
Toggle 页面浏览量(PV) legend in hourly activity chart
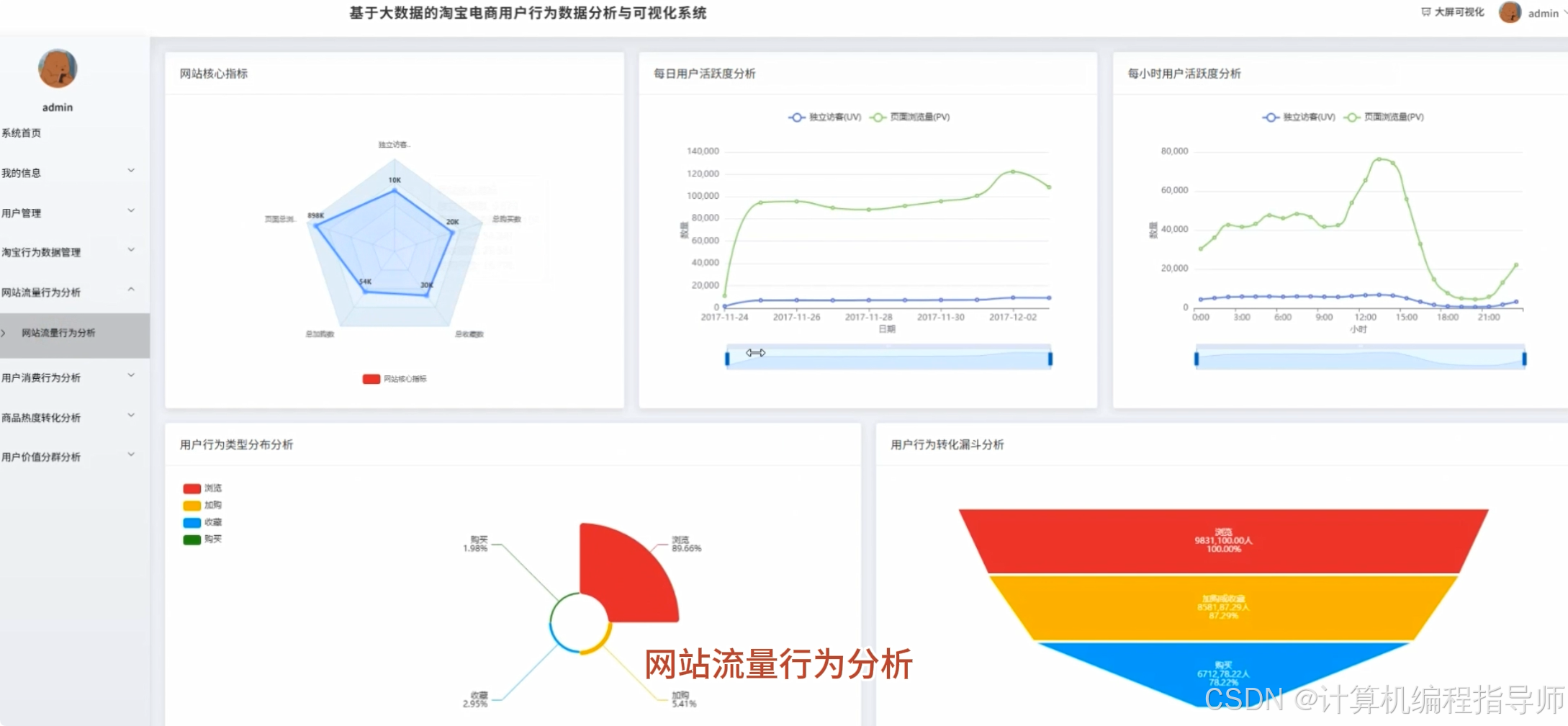point(1384,117)
